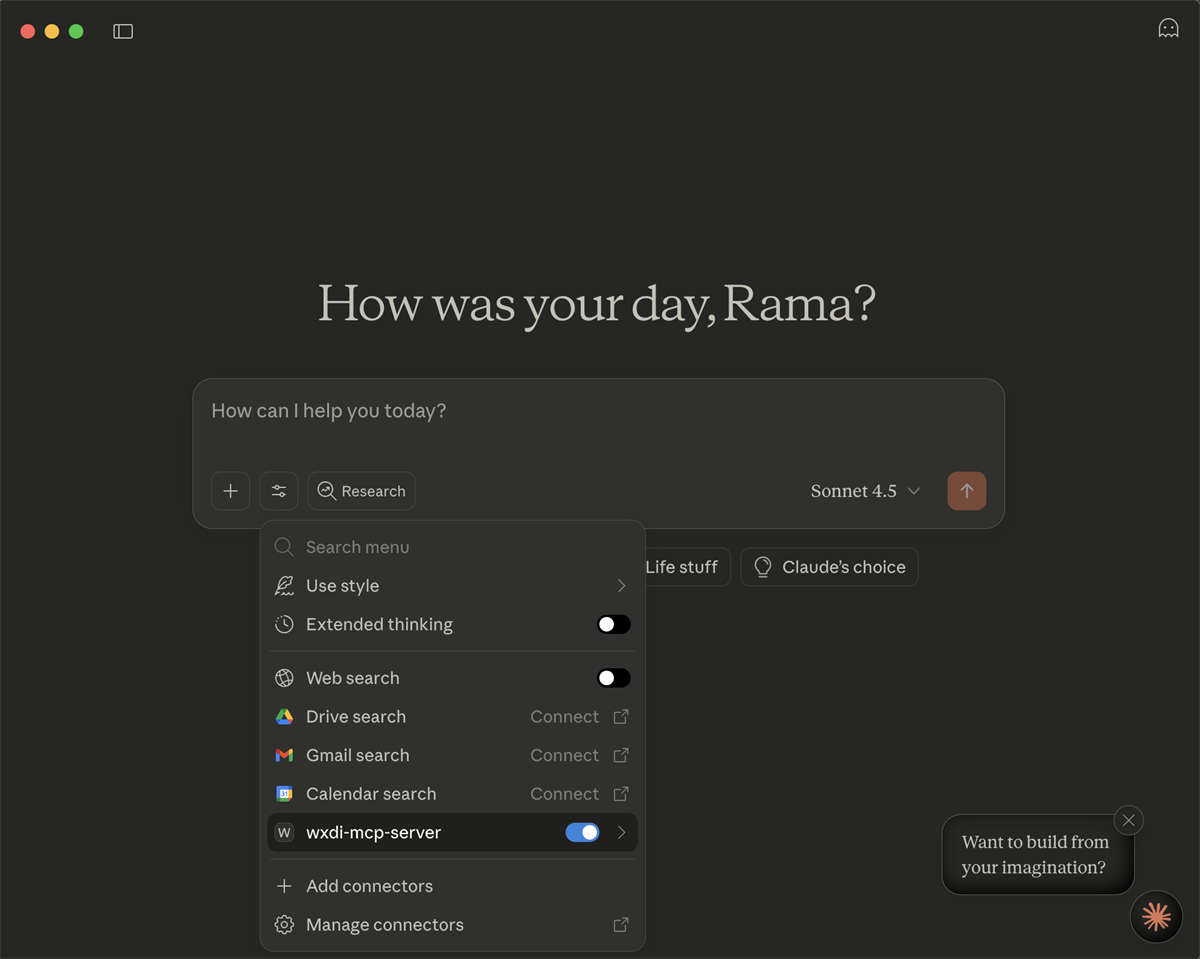Open Manage connectors menu item
The image size is (1200, 959).
tap(384, 925)
